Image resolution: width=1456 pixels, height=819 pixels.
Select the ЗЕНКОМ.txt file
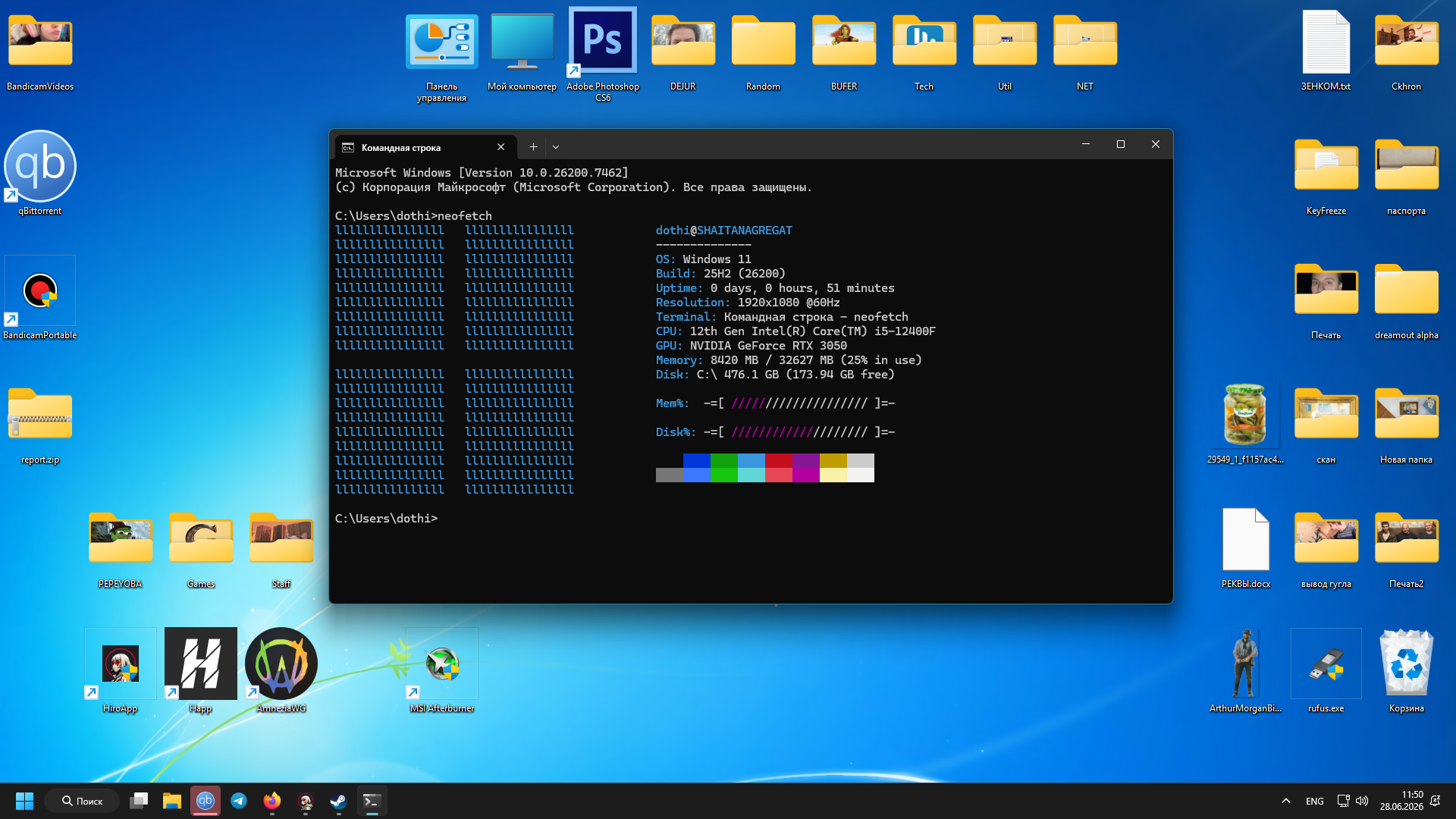pos(1326,52)
